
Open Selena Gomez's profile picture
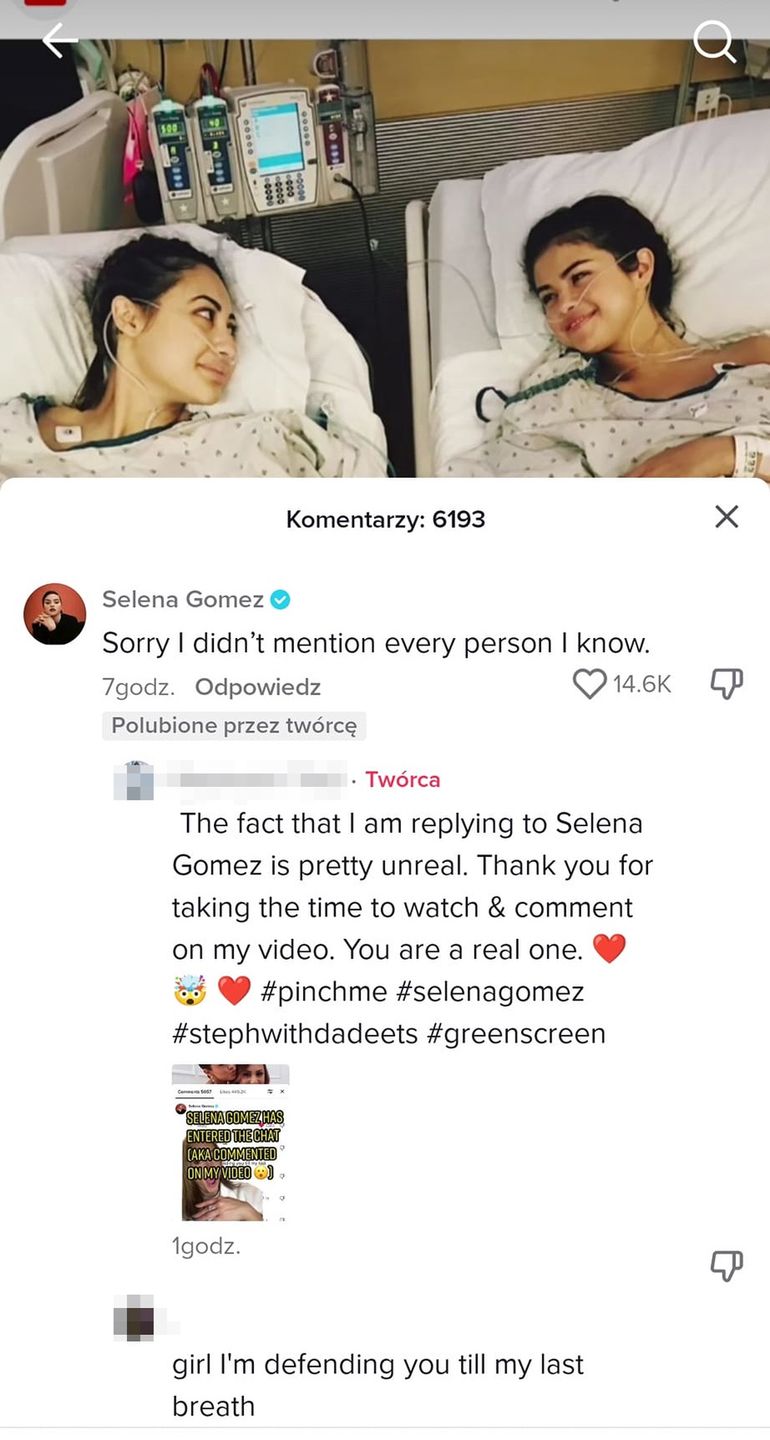point(54,614)
